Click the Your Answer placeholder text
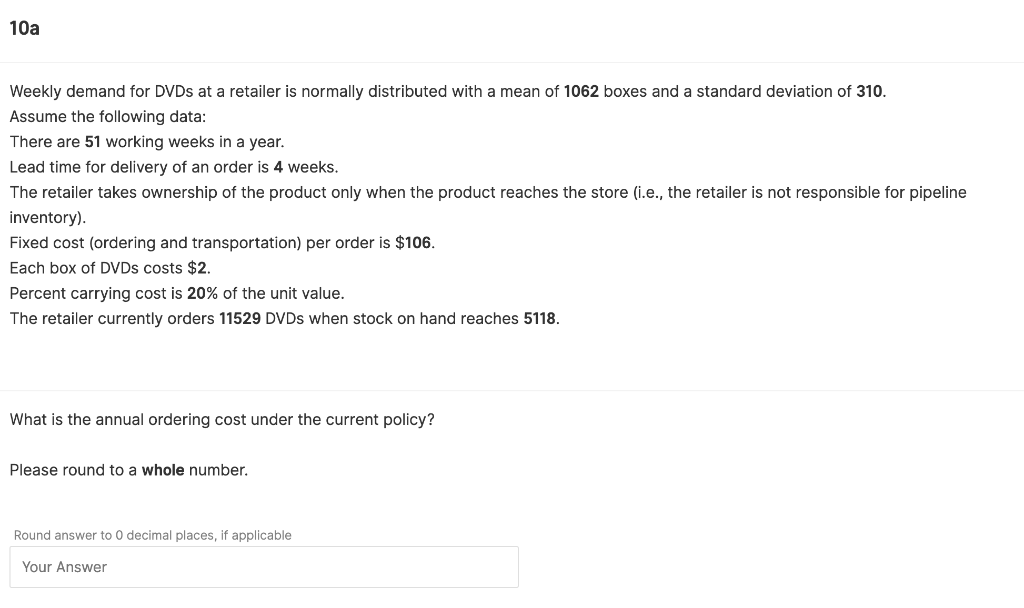This screenshot has width=1024, height=608. (x=65, y=567)
